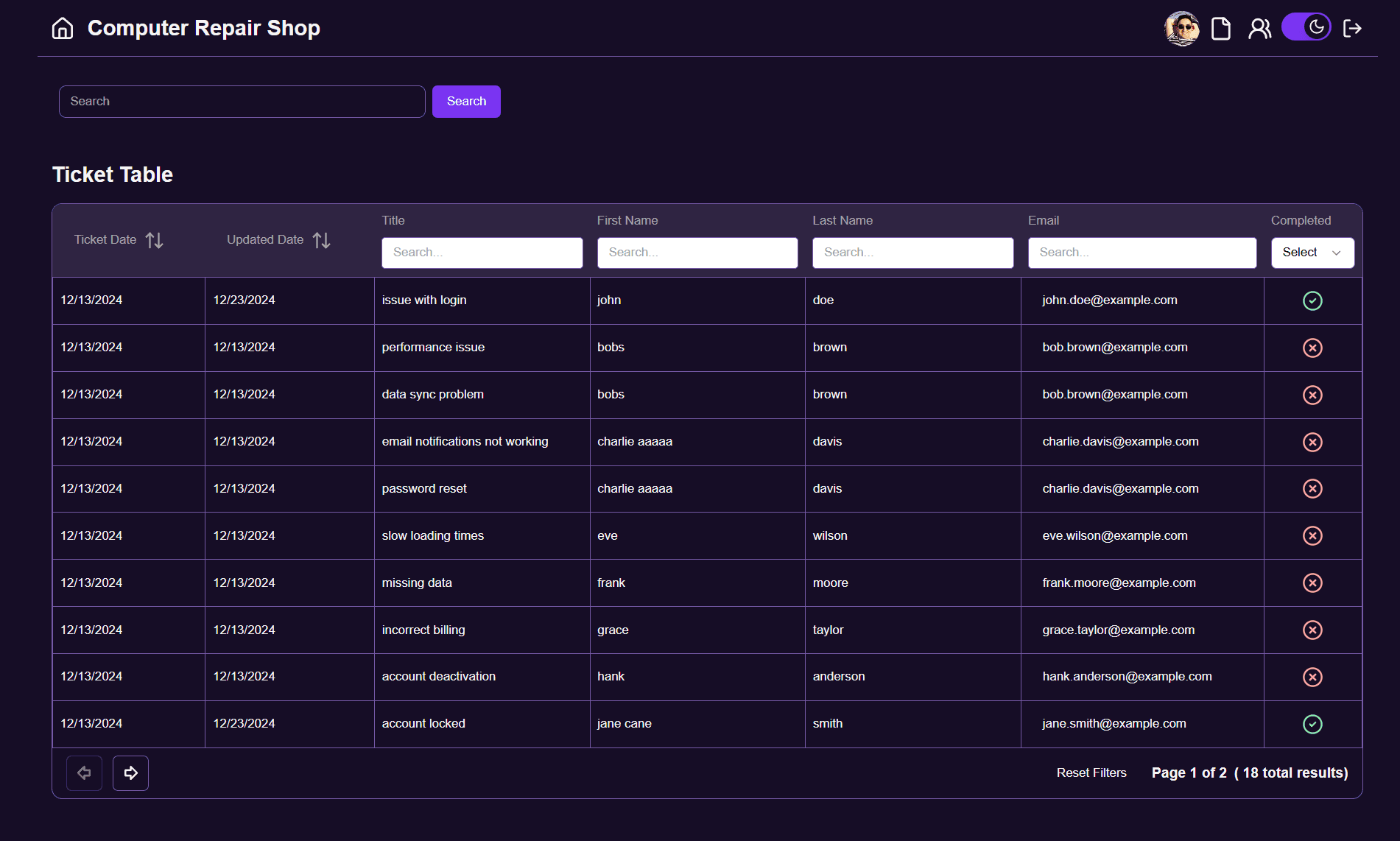
Task: Click completed checkmark for issue with login
Action: [x=1312, y=300]
